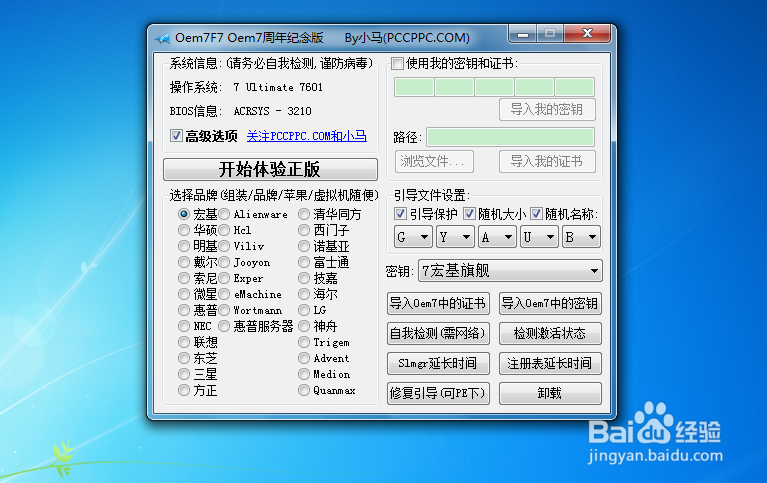Click the 导入Oem7中的密钥 button

pyautogui.click(x=550, y=303)
